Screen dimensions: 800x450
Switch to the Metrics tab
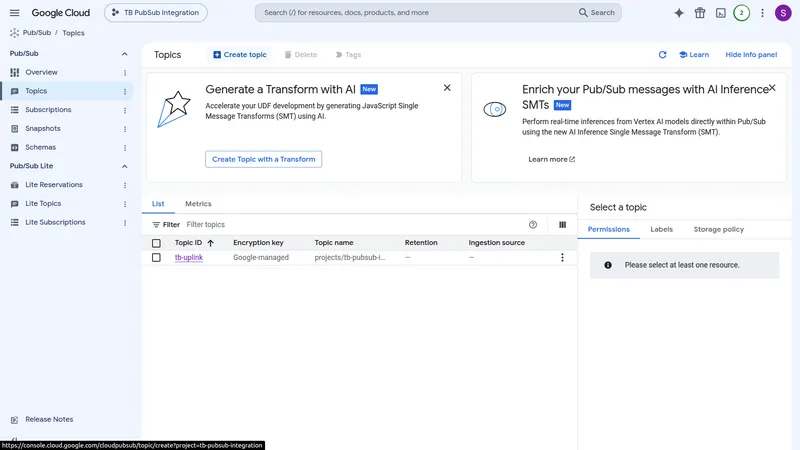tap(198, 204)
